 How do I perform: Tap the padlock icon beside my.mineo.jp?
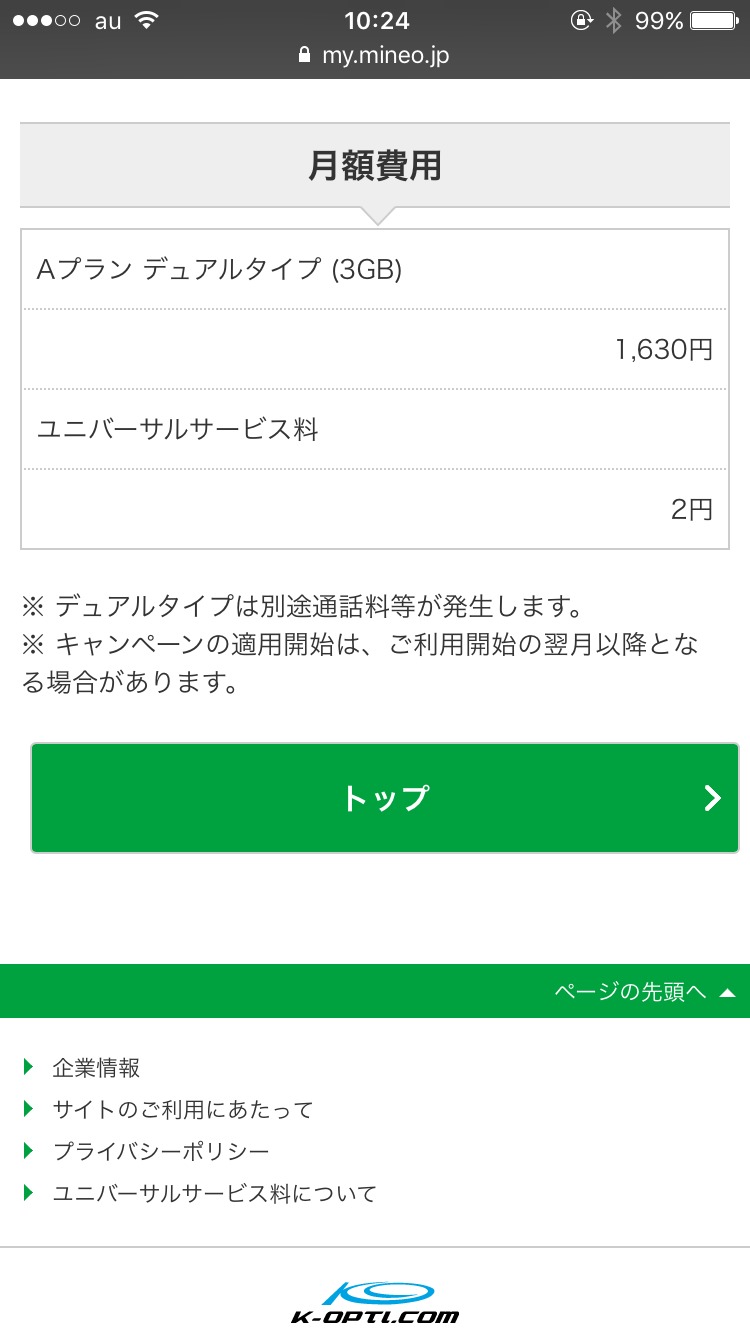pyautogui.click(x=305, y=56)
